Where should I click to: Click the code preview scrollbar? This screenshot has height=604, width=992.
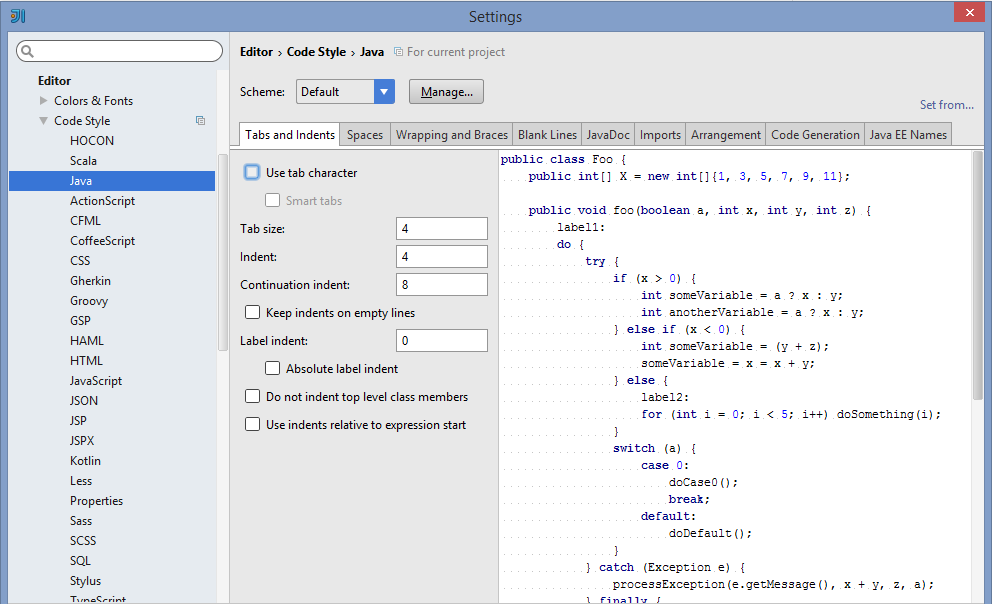tap(977, 275)
